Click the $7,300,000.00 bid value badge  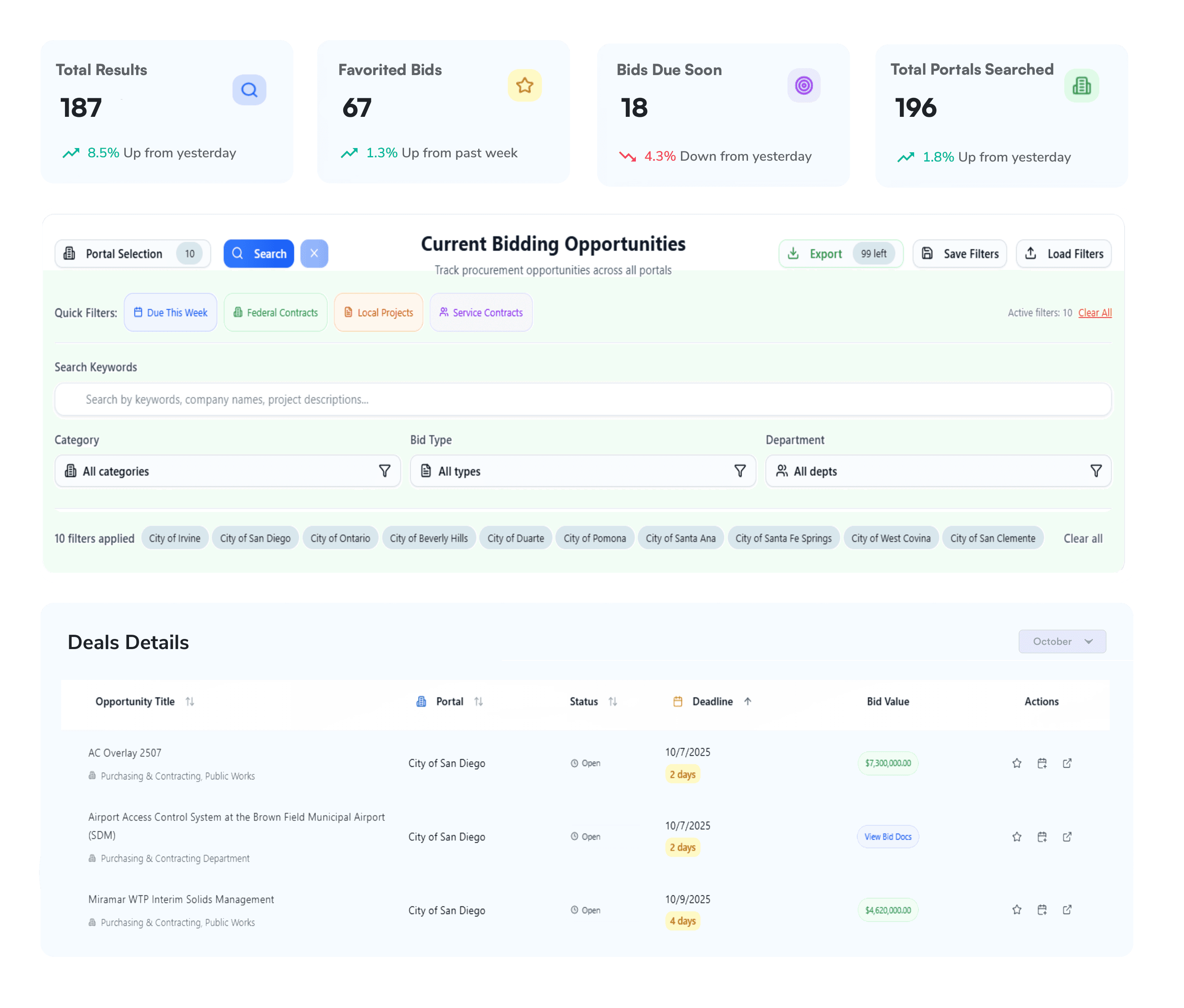click(x=888, y=763)
